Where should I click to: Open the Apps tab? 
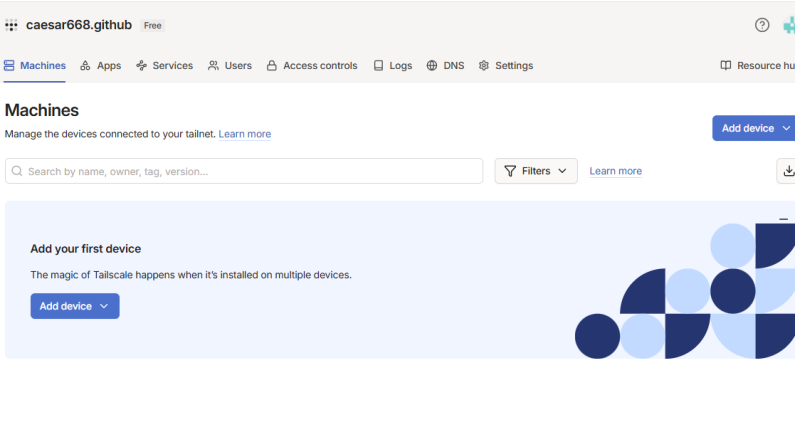100,65
